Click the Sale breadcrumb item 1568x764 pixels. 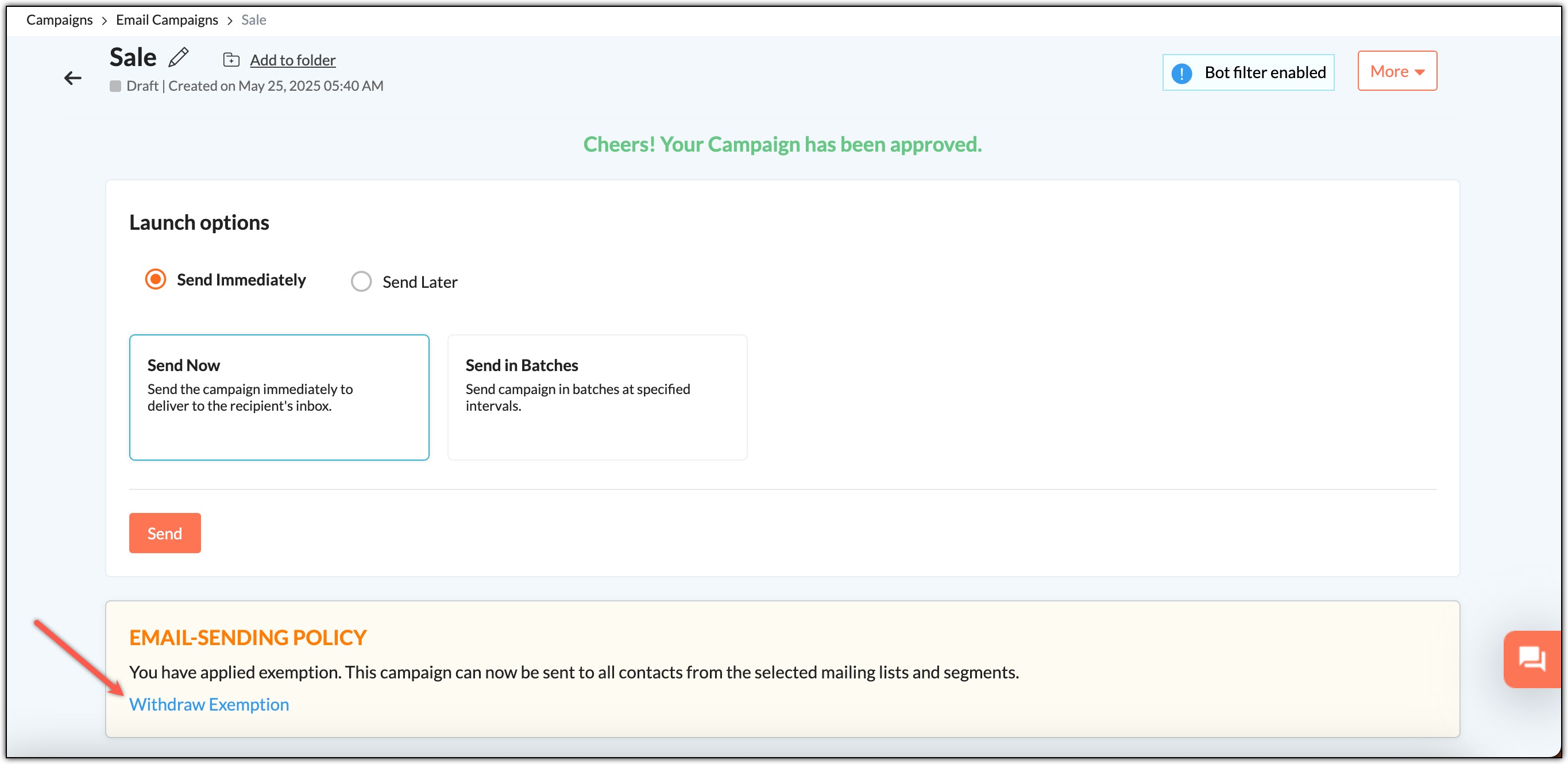click(x=253, y=20)
